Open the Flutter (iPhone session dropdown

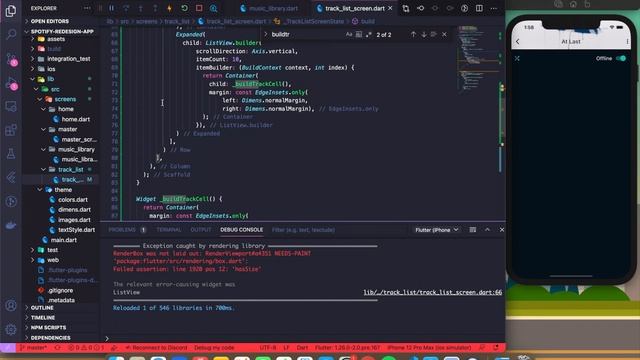(x=436, y=230)
